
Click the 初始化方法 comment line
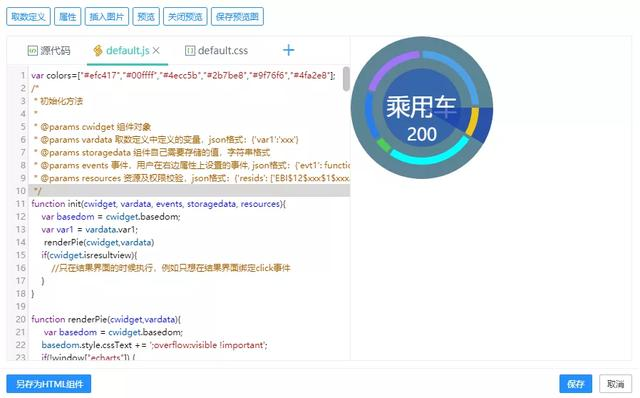(58, 101)
